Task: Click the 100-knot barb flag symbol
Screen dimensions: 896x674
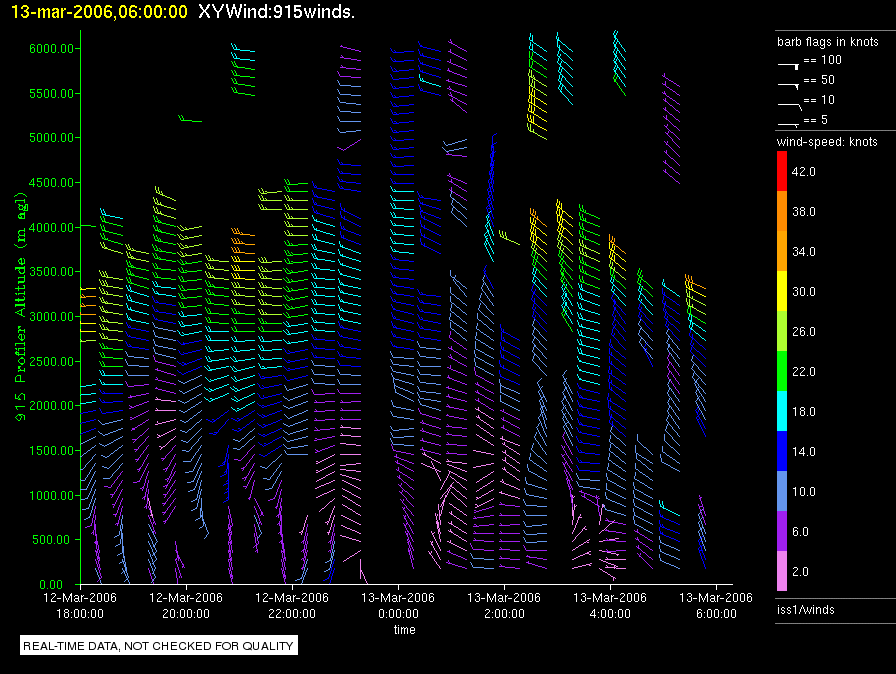Action: pos(789,64)
